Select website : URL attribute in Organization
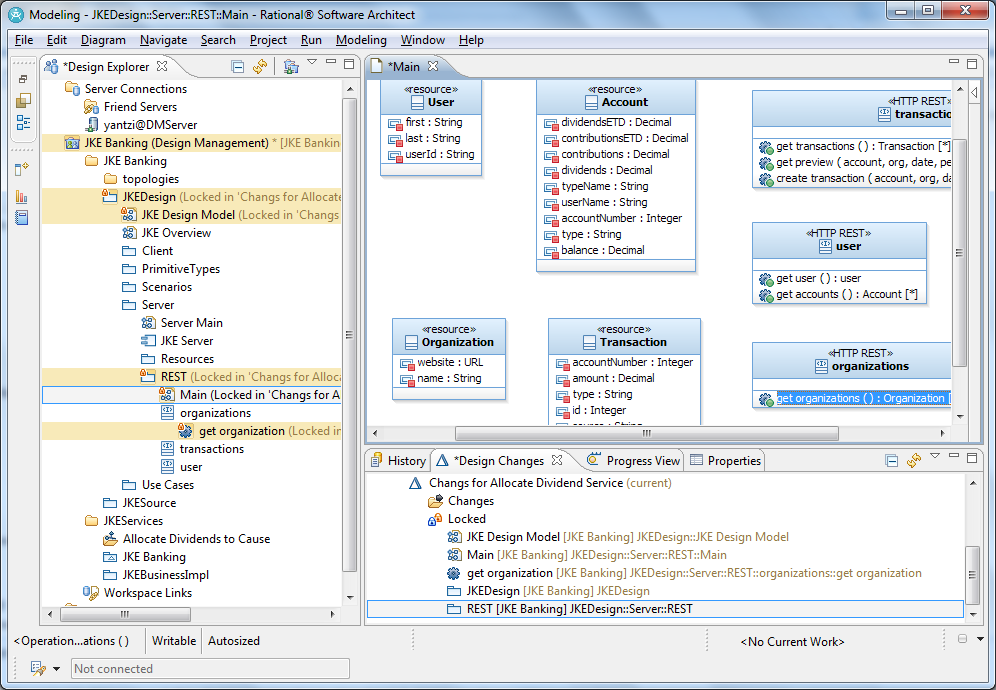 point(450,362)
